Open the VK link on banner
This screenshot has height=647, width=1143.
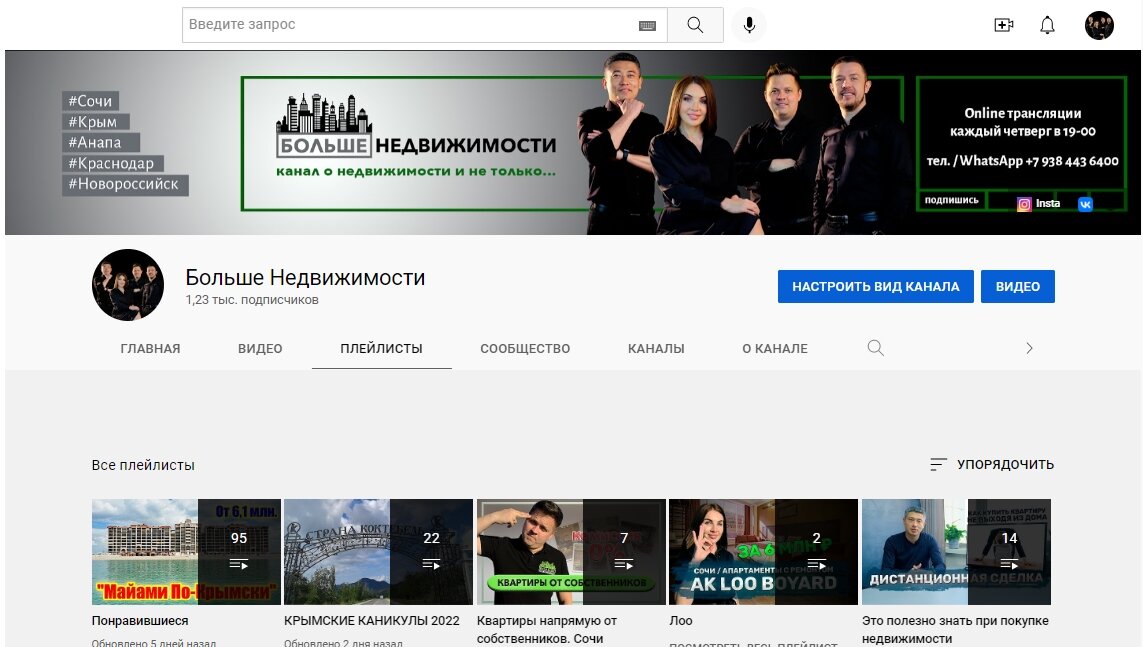pyautogui.click(x=1085, y=205)
